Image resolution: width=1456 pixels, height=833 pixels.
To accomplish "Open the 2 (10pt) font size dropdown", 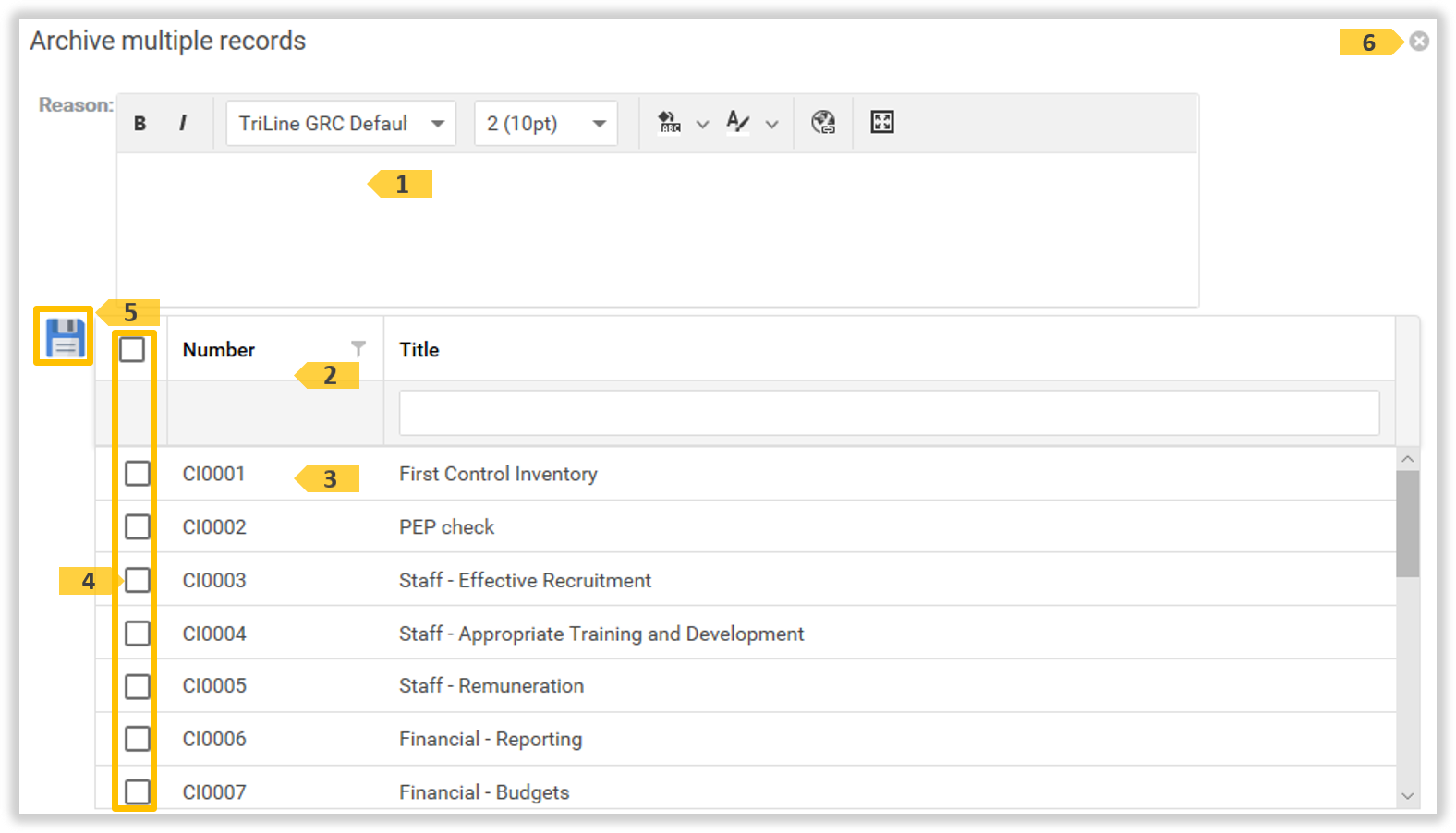I will [x=545, y=124].
